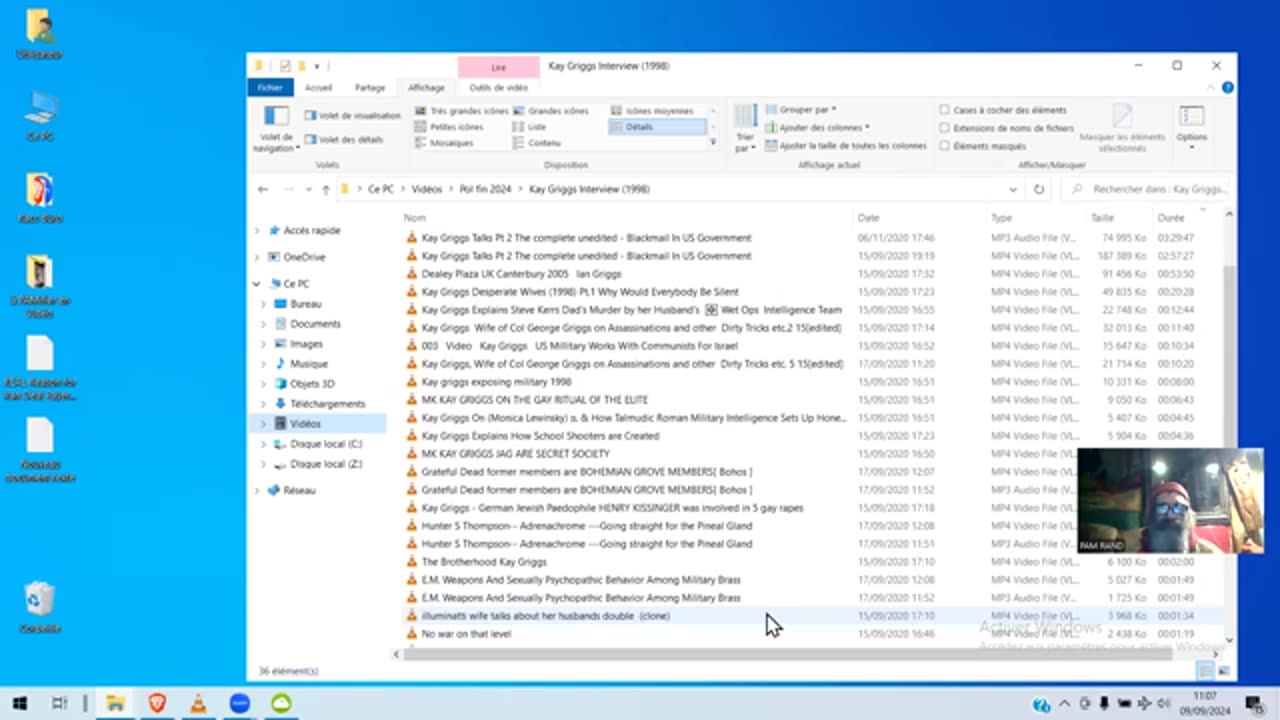Screen dimensions: 1280x720
Task: Click the search box Rechercher dans
Action: point(1147,189)
